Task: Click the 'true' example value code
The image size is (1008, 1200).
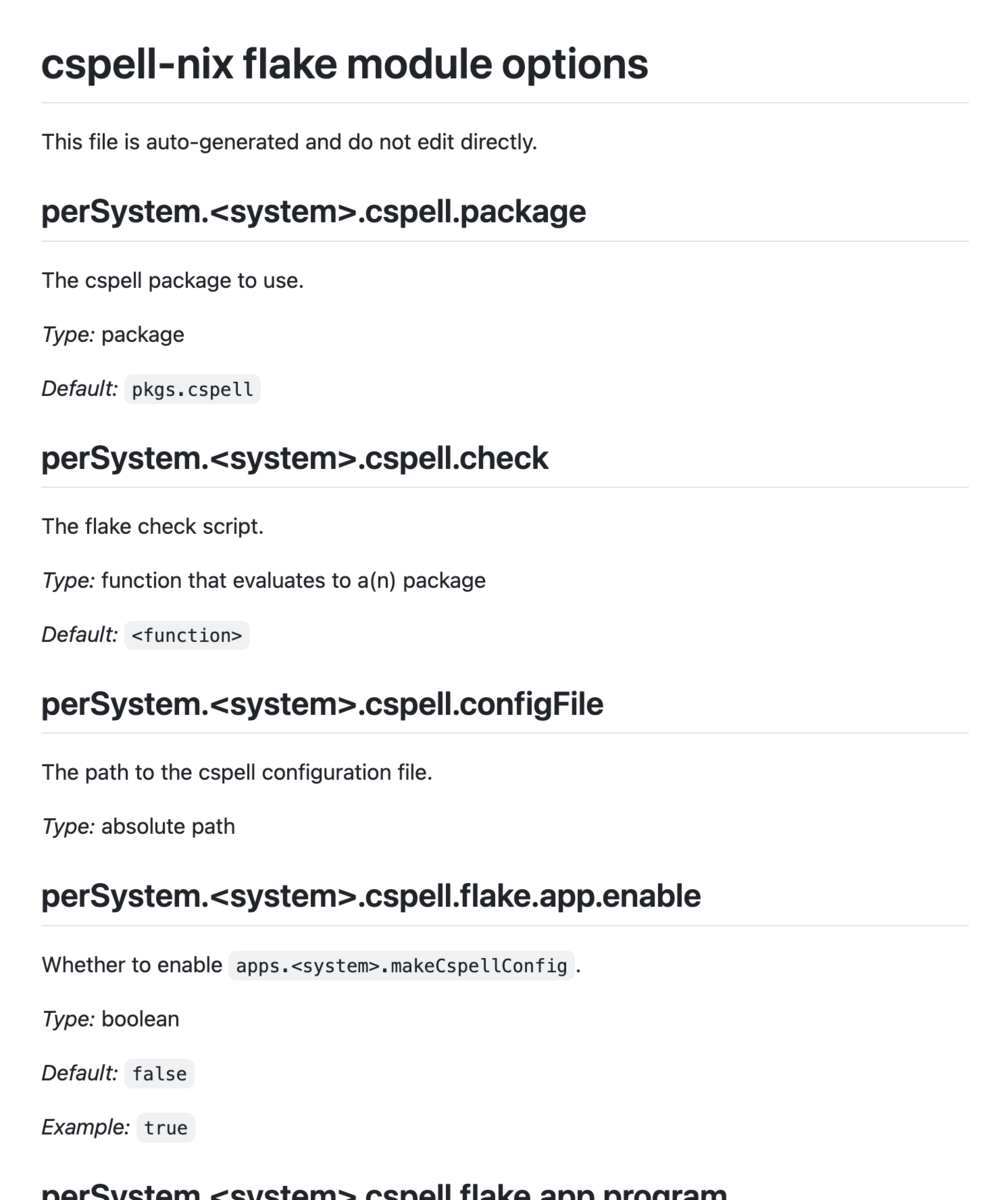Action: click(x=166, y=1128)
